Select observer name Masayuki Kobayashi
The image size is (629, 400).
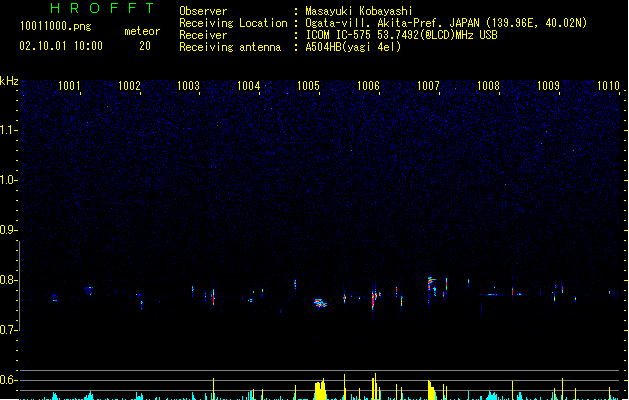(x=359, y=11)
